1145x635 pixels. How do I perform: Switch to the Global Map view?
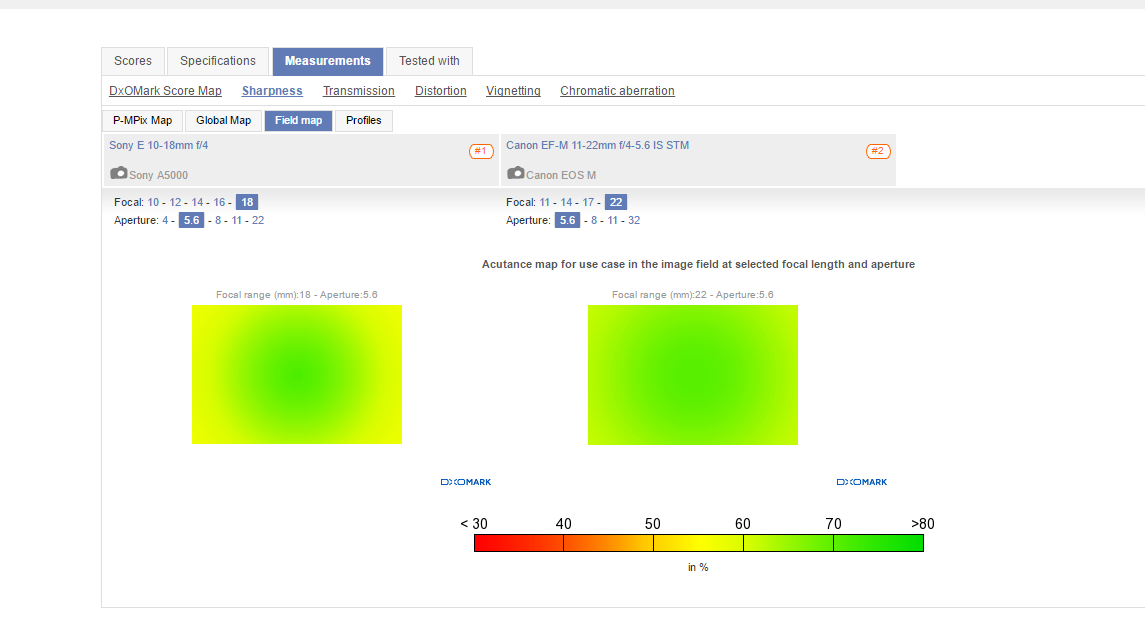[x=223, y=120]
